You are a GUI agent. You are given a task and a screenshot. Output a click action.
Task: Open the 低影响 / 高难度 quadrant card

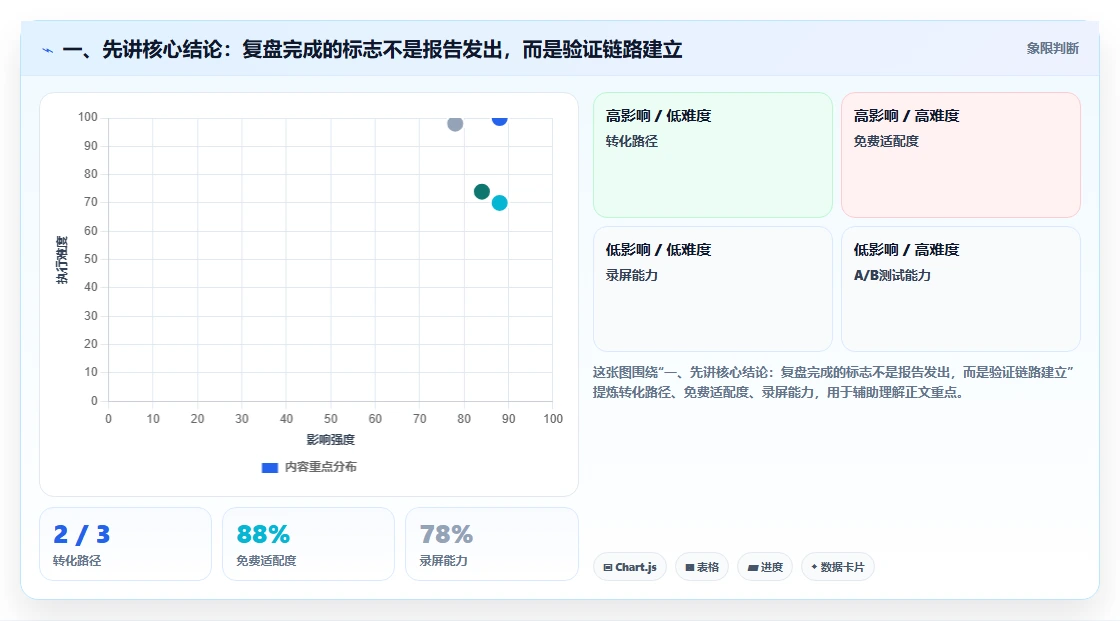[x=961, y=289]
